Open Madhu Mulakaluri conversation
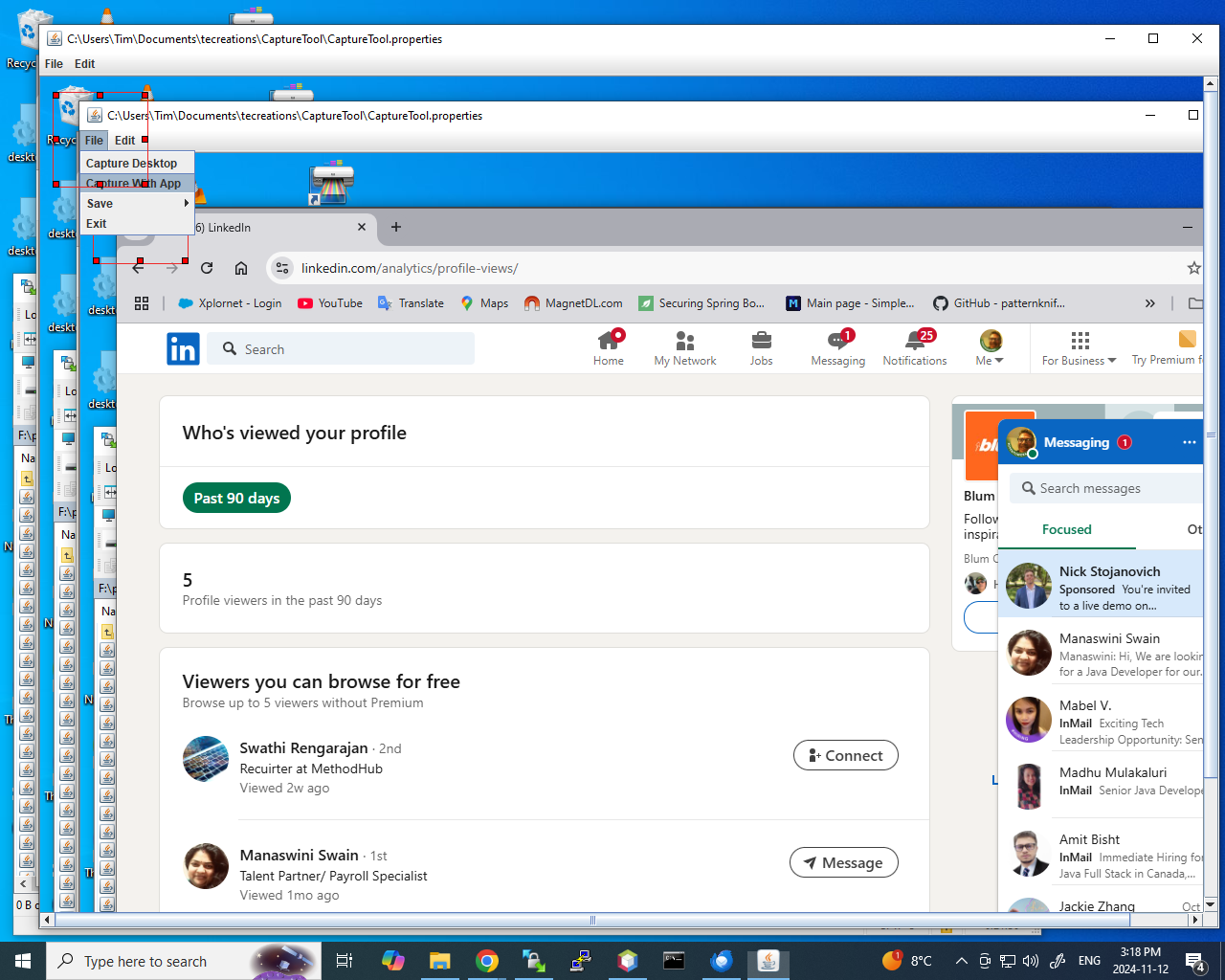This screenshot has height=980, width=1225. click(x=1101, y=785)
